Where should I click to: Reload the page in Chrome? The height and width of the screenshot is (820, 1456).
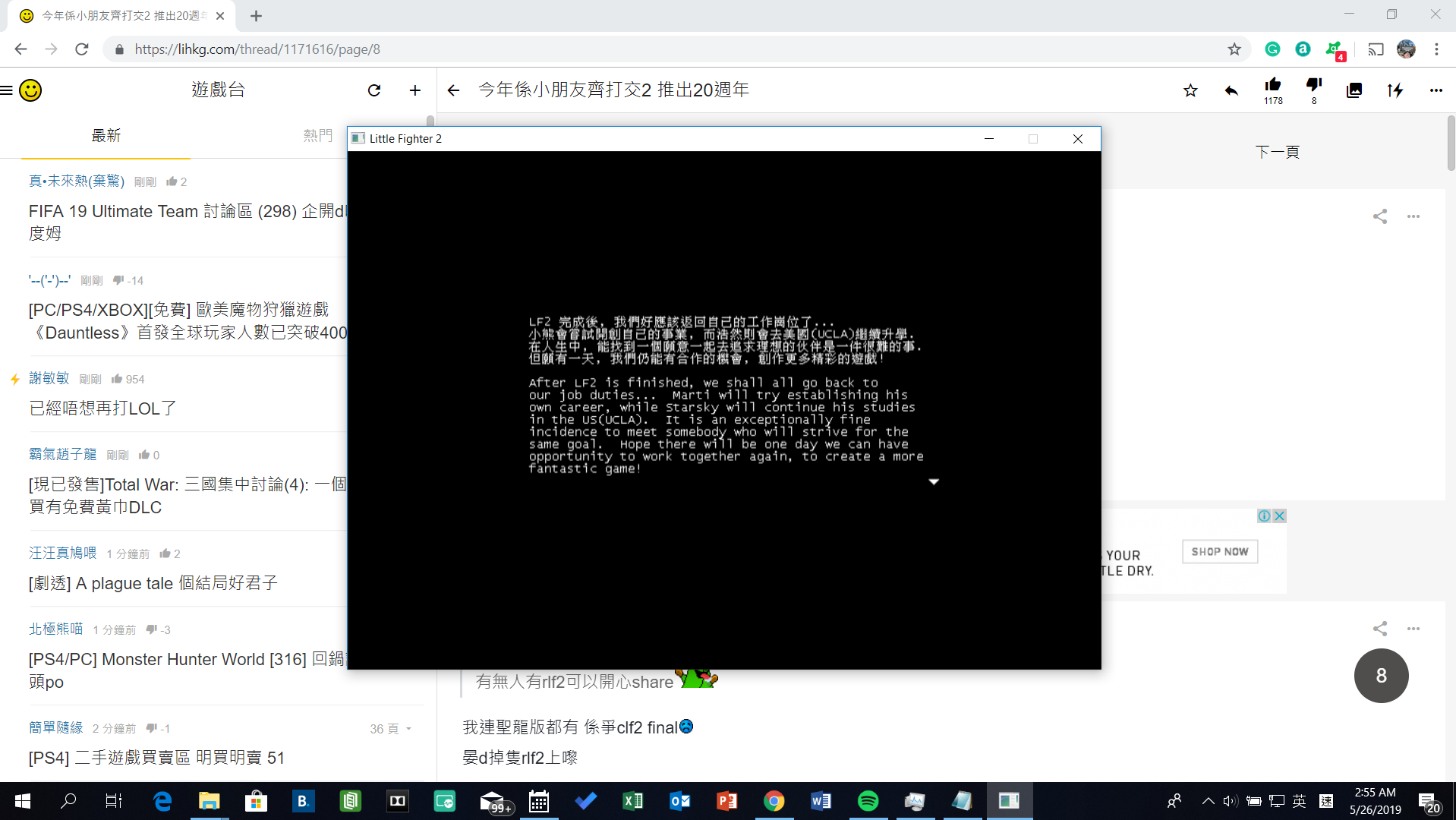pyautogui.click(x=82, y=49)
